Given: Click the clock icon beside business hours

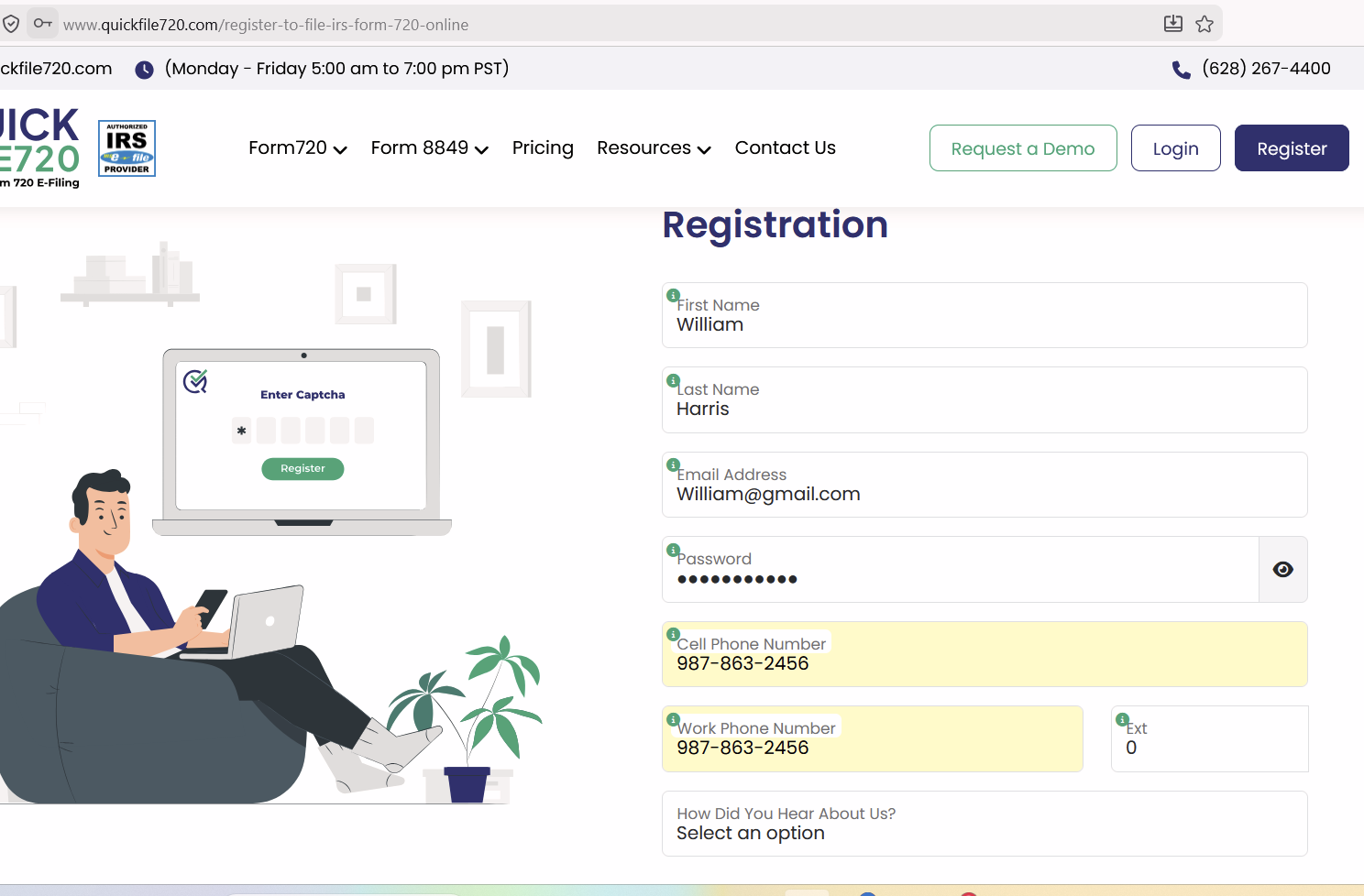Looking at the screenshot, I should point(144,70).
